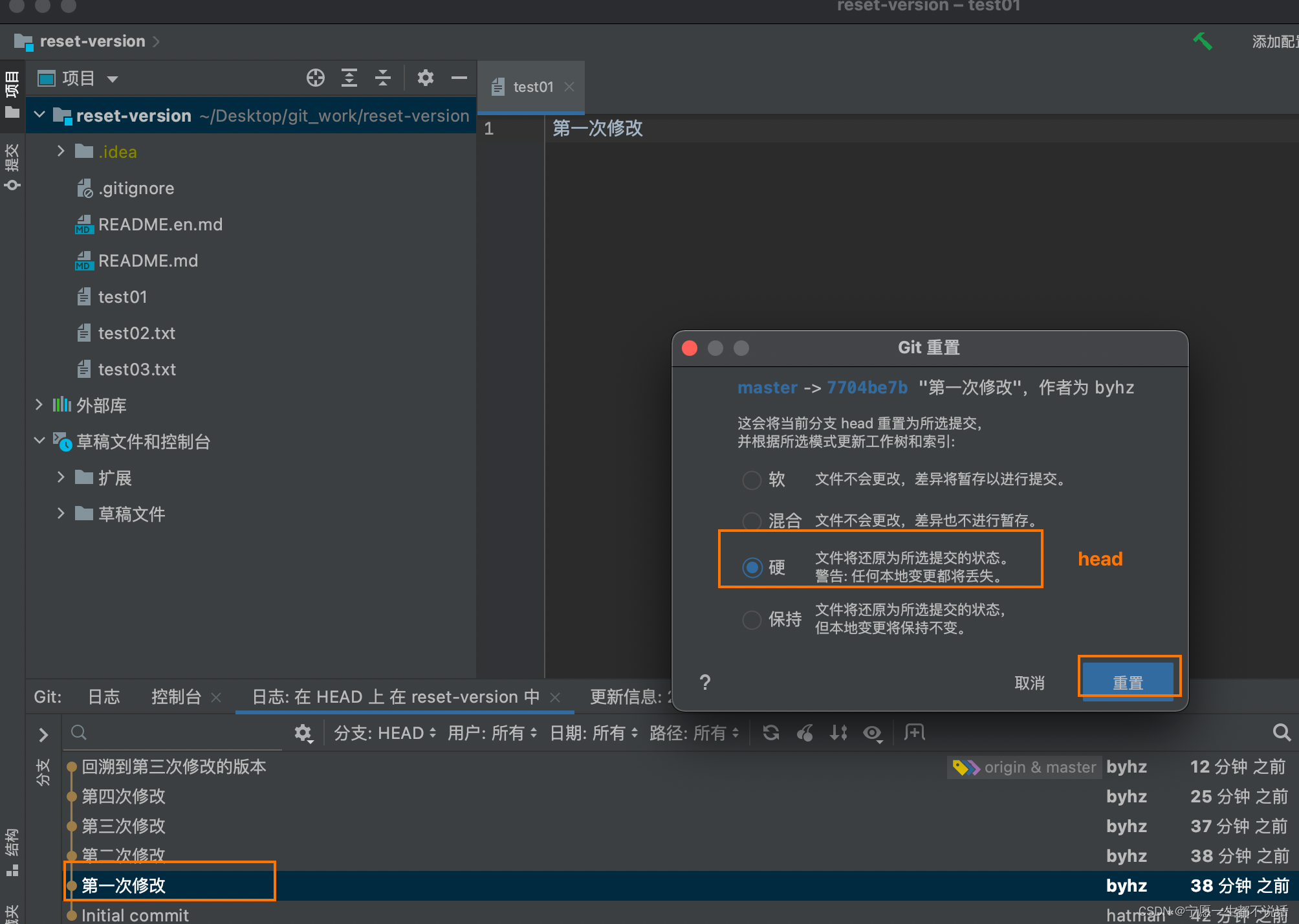1299x924 pixels.
Task: Click the search magnifier at right of log toolbar
Action: tap(1282, 732)
